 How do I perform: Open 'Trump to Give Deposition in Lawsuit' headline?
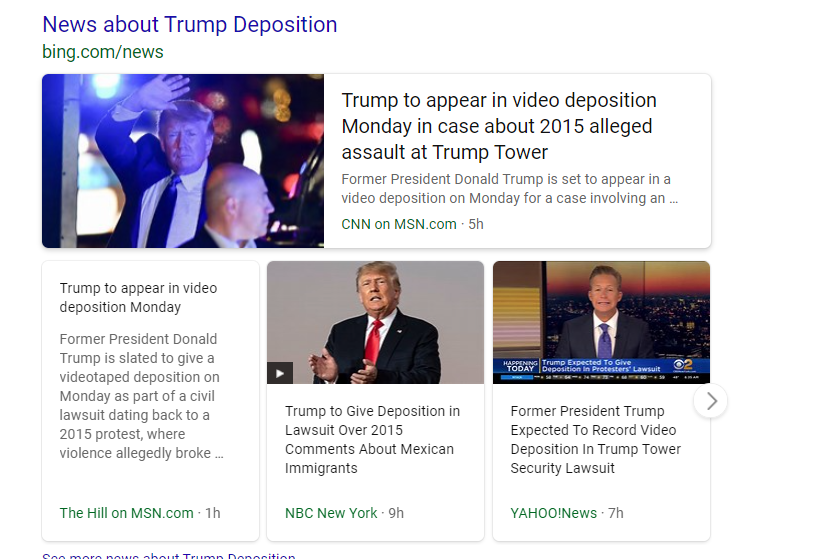(x=372, y=439)
